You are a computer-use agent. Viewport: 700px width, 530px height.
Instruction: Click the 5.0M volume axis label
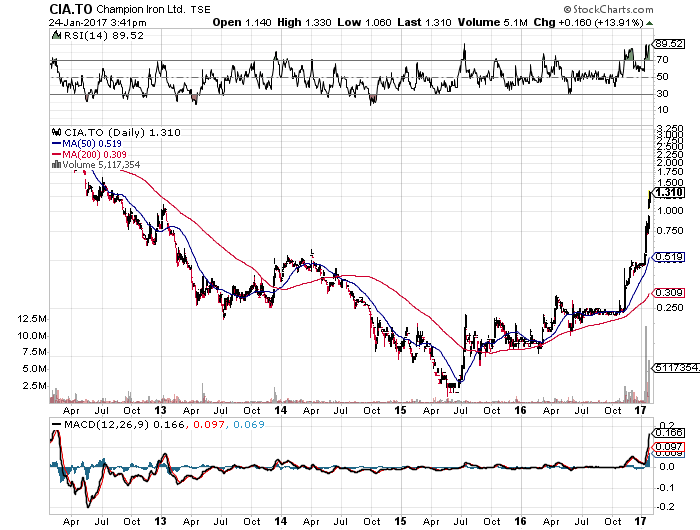pyautogui.click(x=35, y=369)
